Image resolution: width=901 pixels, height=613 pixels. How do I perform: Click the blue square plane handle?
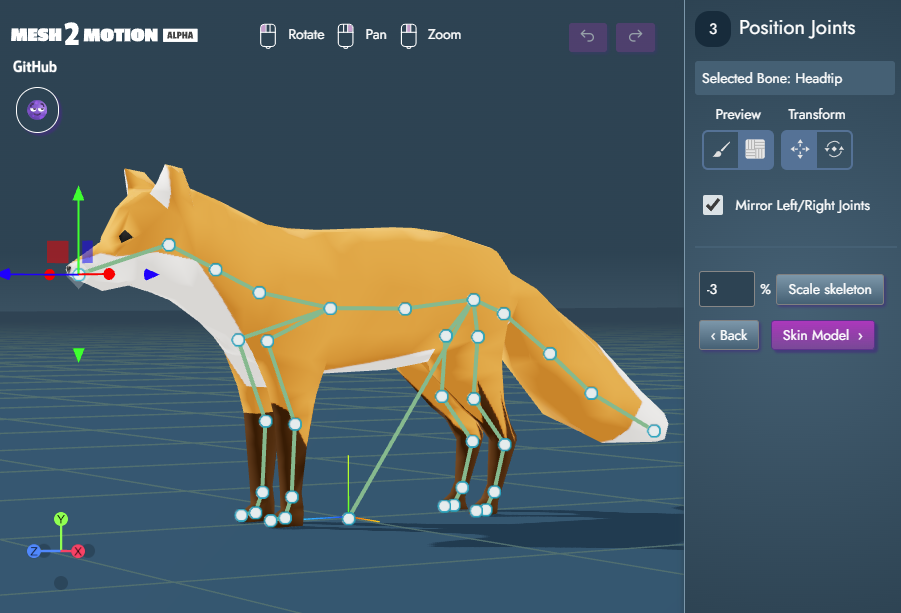click(x=87, y=252)
